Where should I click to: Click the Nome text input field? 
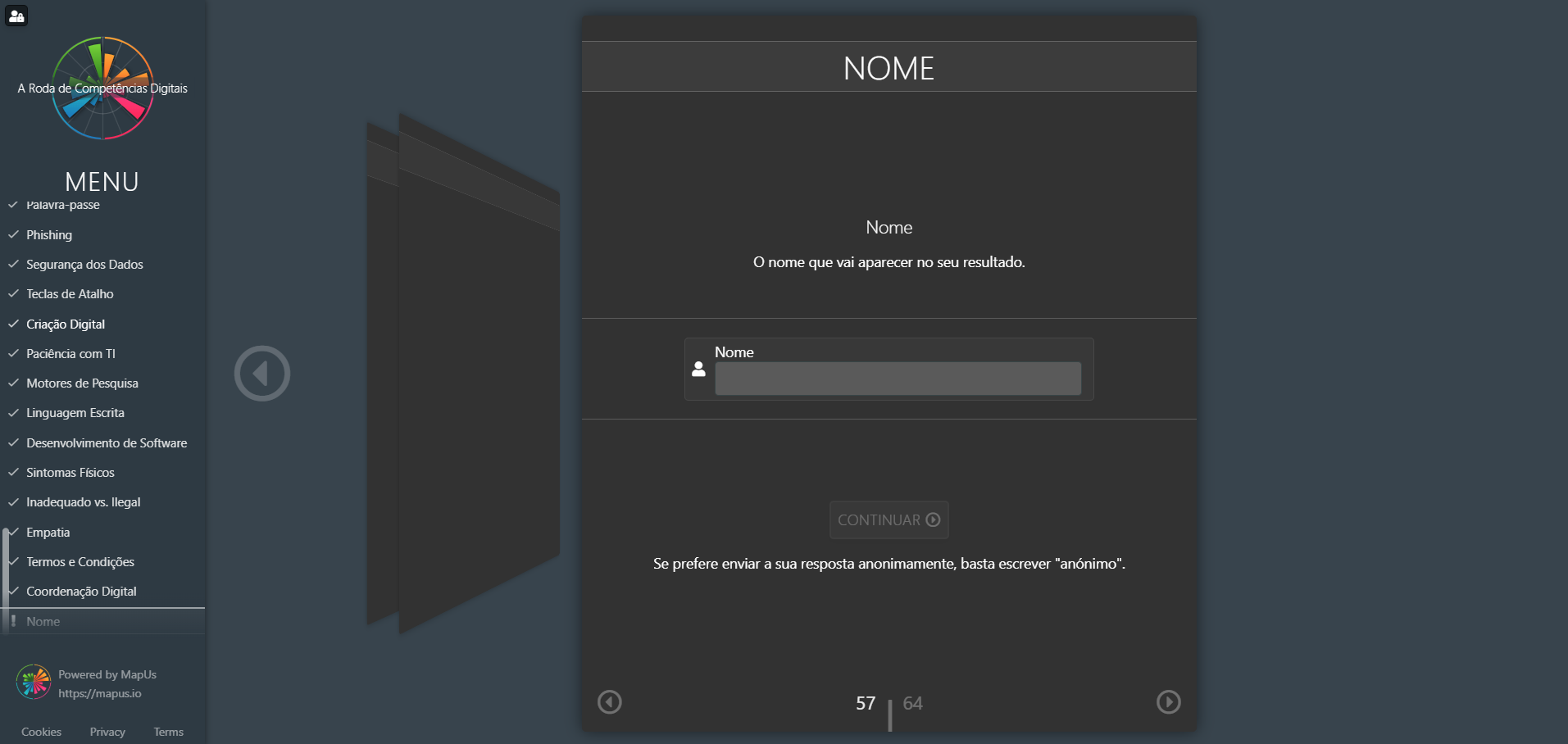point(898,379)
